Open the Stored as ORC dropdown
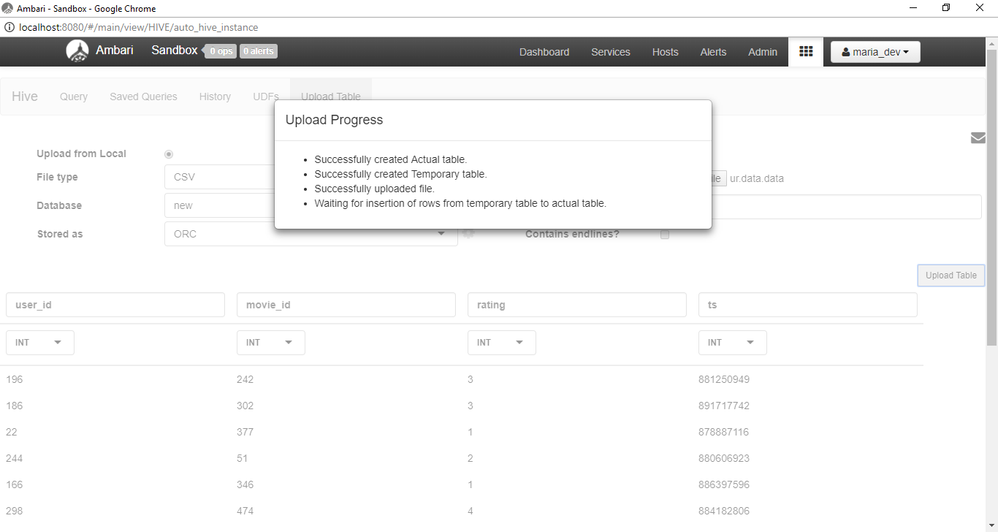 click(311, 234)
